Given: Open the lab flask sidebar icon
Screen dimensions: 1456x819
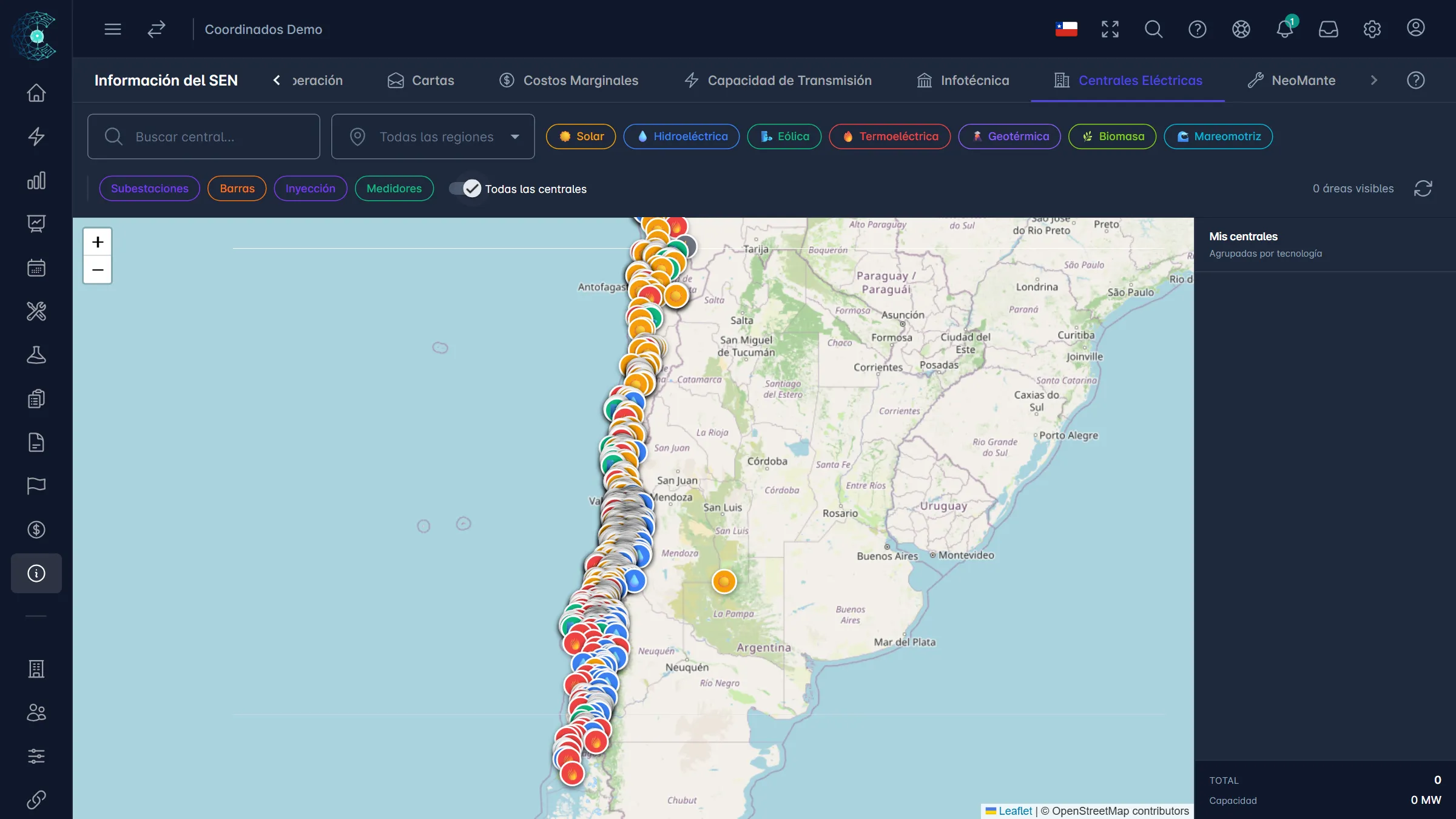Looking at the screenshot, I should tap(36, 355).
